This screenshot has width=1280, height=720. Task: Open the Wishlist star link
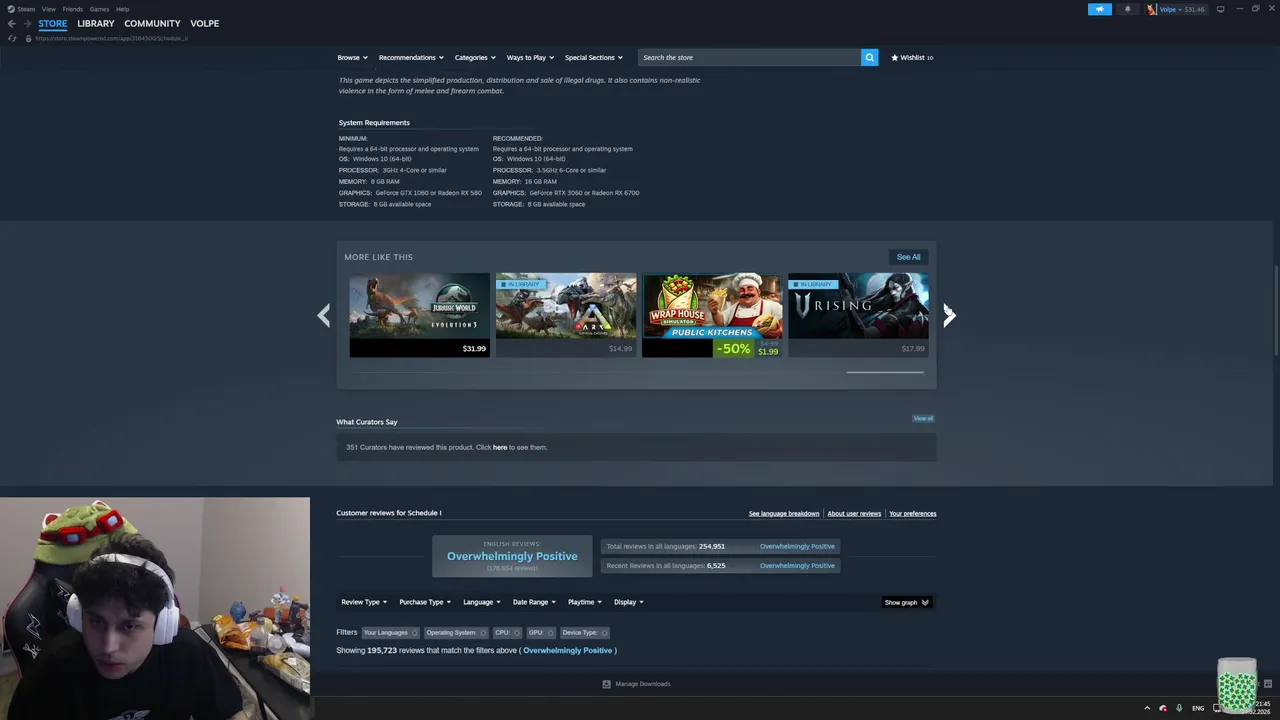(x=912, y=57)
